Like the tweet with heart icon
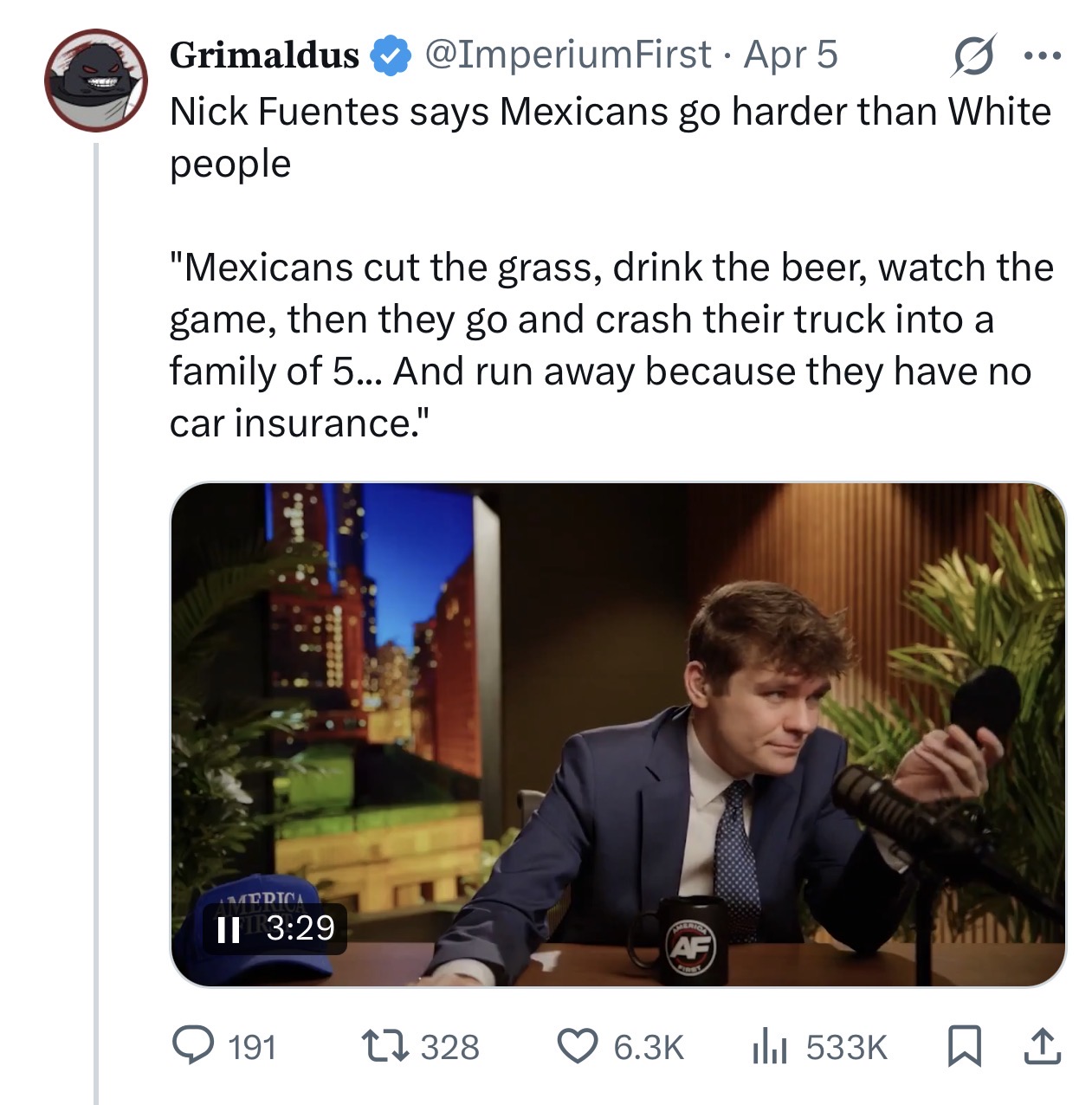The height and width of the screenshot is (1105, 1092). click(x=578, y=1045)
